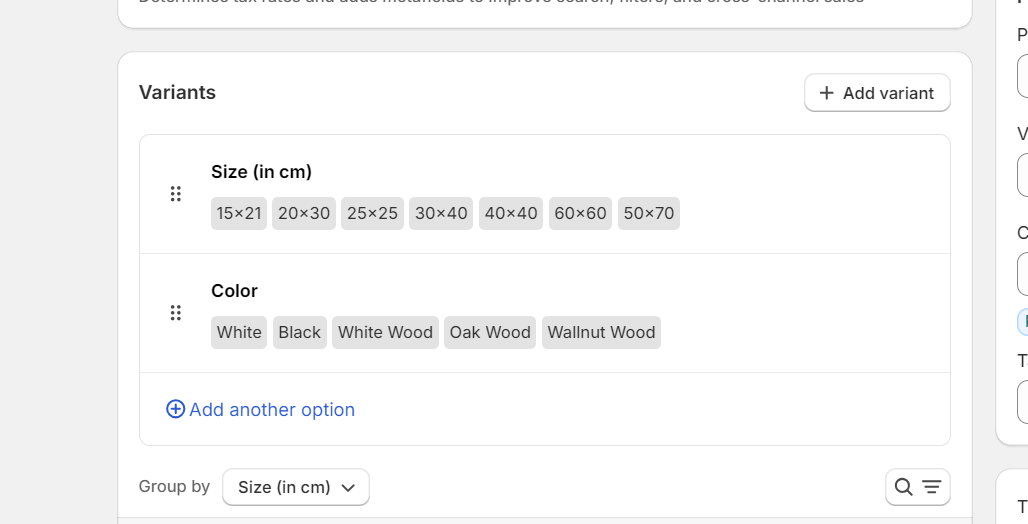Screen dimensions: 1028x524
Task: Select the 60×60 size tag
Action: (x=580, y=213)
